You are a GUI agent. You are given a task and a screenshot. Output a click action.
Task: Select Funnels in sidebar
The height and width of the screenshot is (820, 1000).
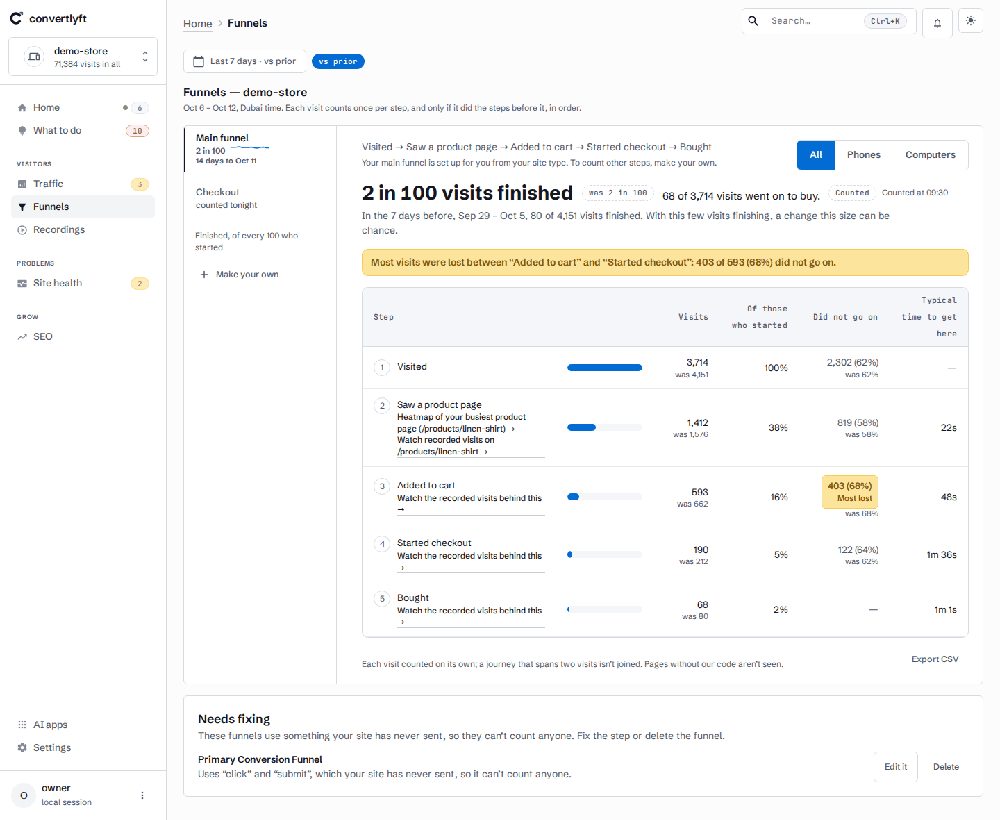[83, 207]
